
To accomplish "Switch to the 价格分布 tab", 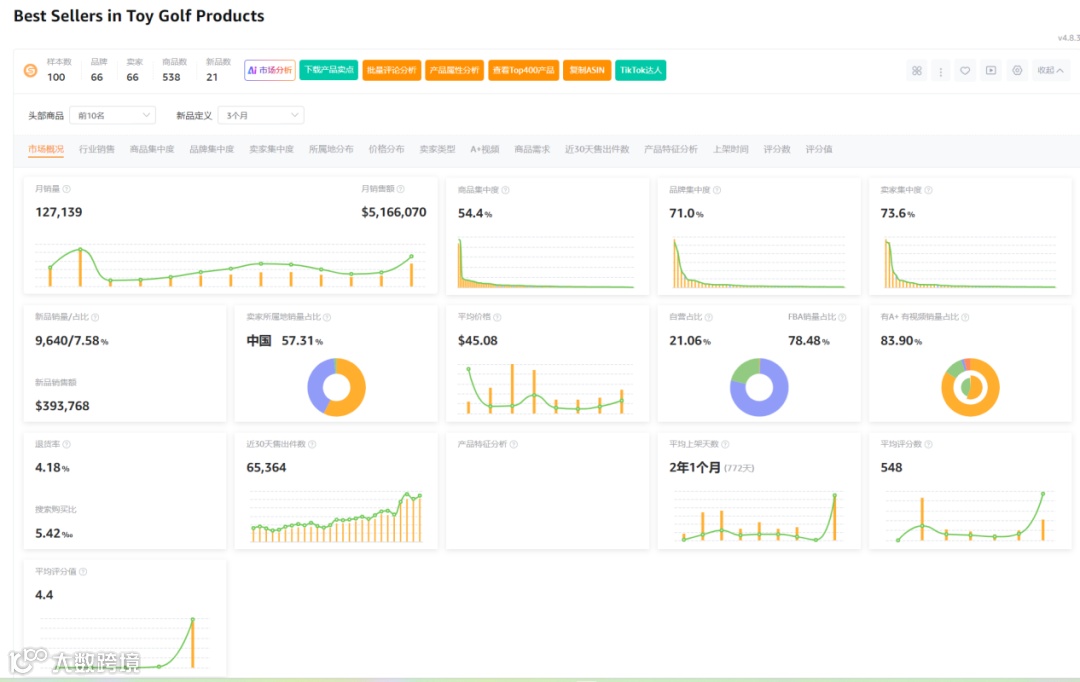I will pos(386,149).
